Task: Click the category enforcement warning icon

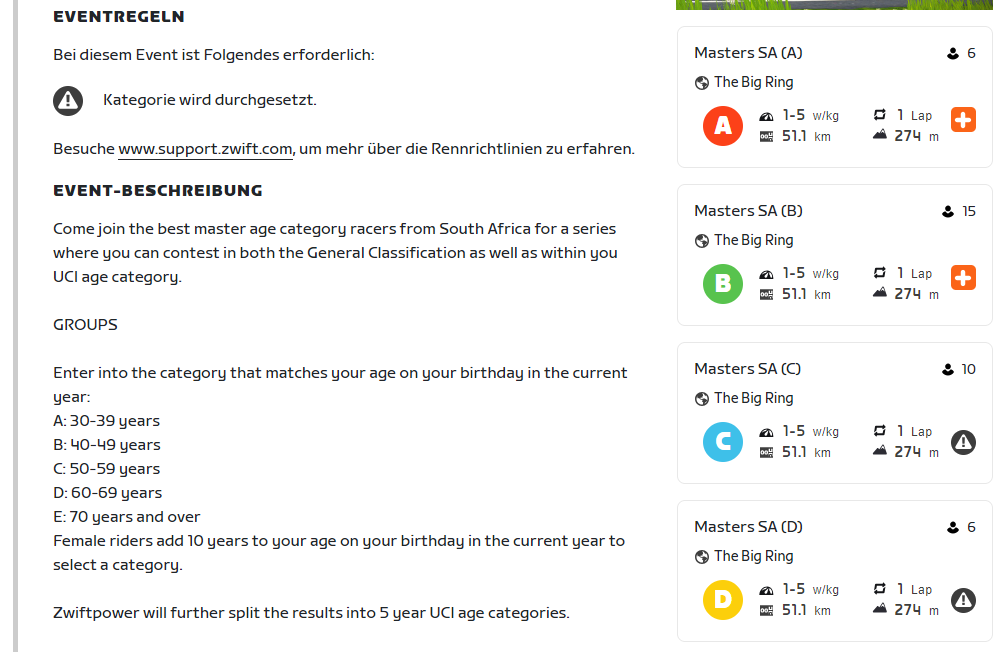Action: 67,100
